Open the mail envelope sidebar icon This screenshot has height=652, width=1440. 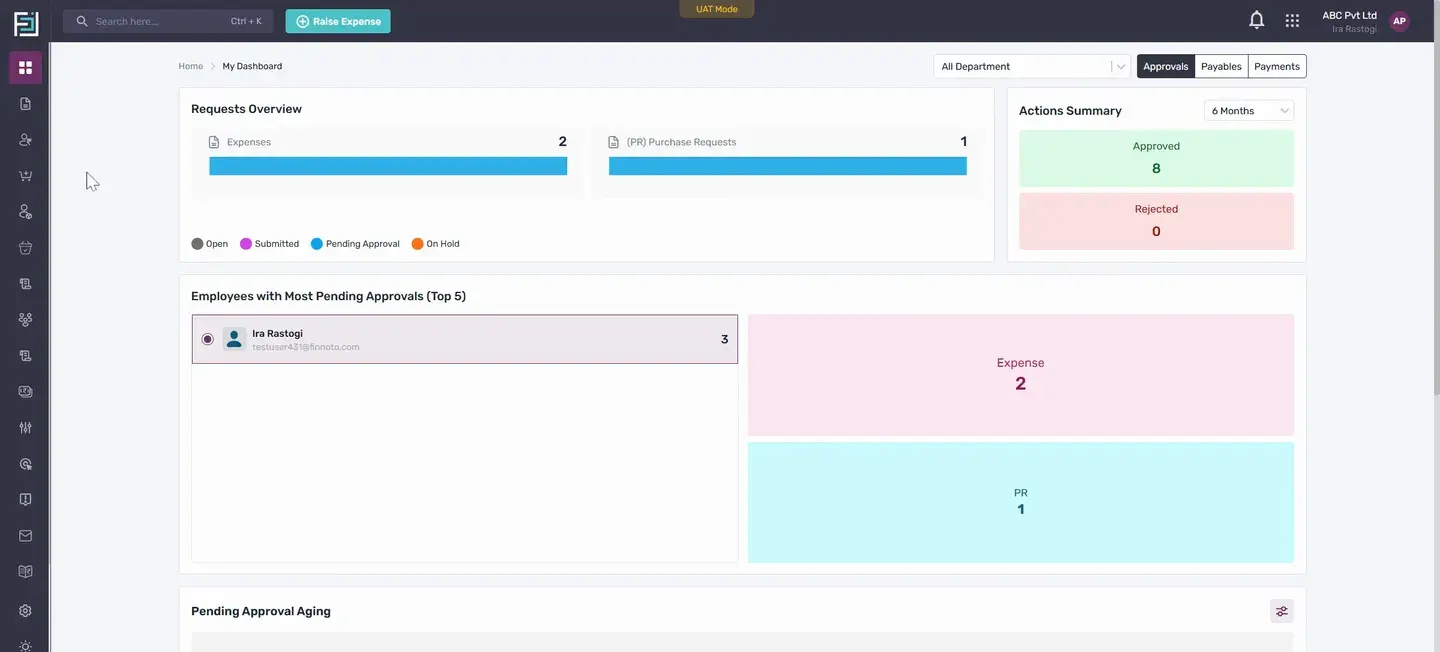pos(25,536)
